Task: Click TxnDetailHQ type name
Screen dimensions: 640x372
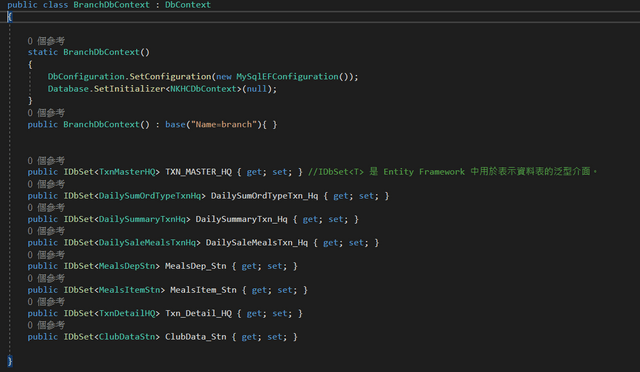Action: [127, 313]
